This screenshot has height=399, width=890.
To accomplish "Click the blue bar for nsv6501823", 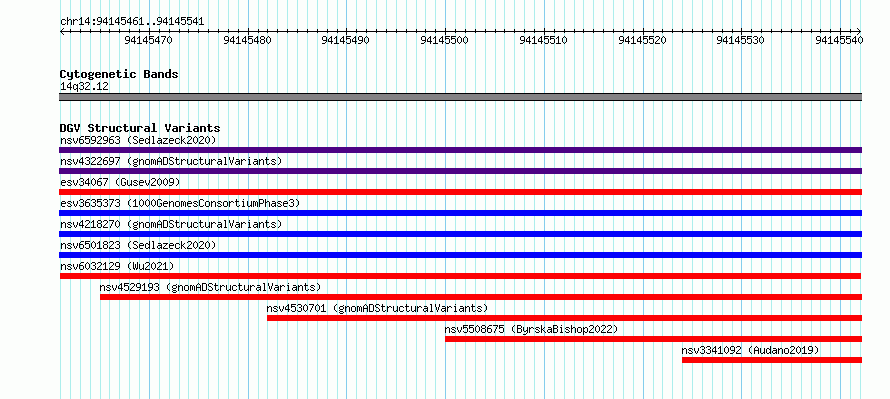I will click(x=460, y=255).
